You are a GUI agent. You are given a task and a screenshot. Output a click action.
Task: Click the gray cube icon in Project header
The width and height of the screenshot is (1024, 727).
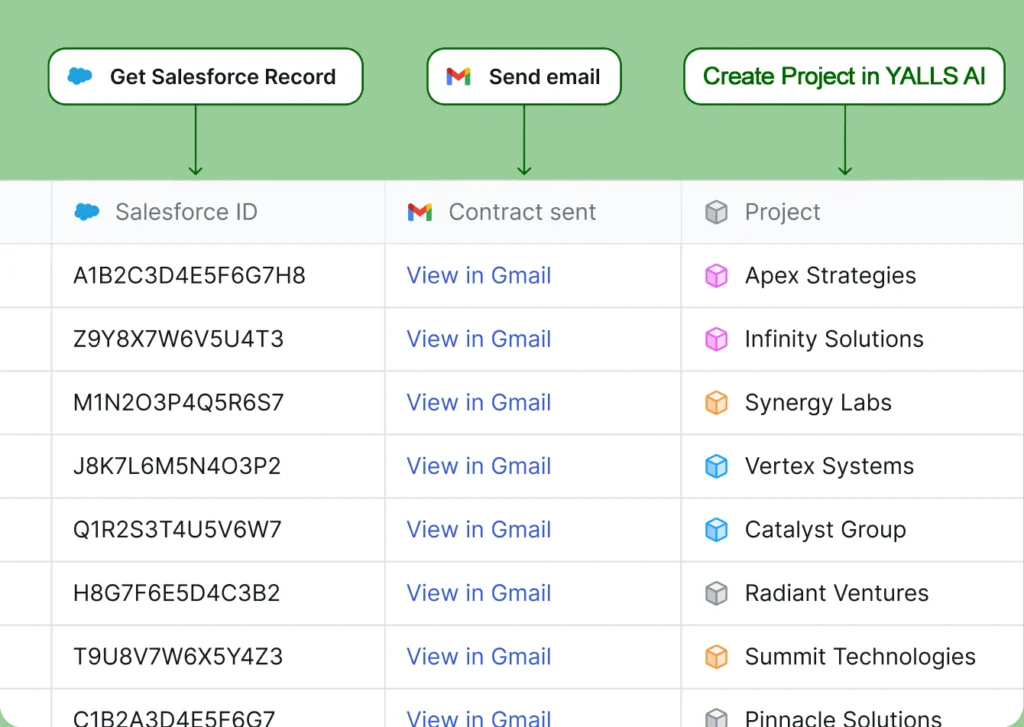click(716, 212)
